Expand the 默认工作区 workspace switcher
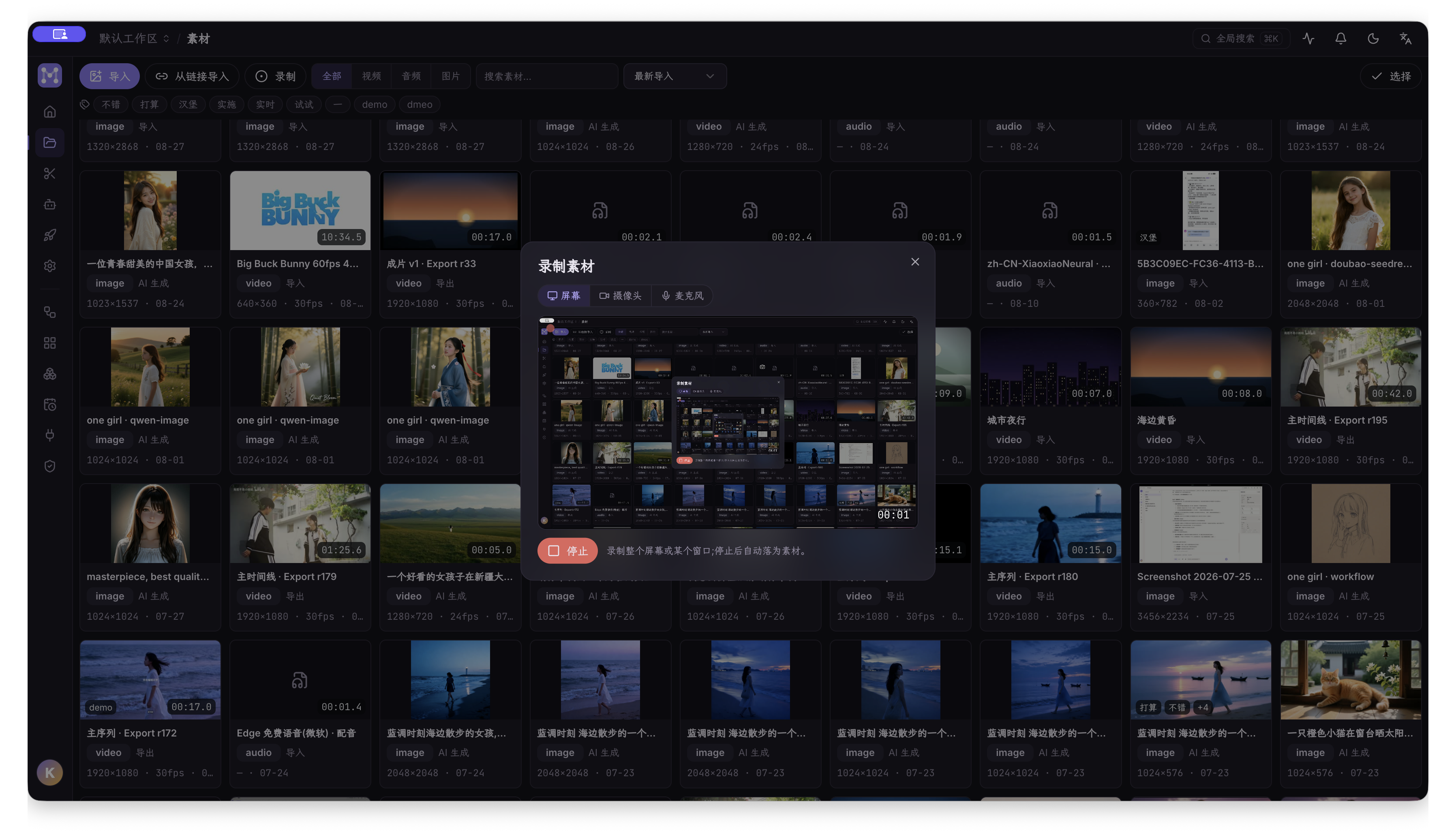Viewport: 1456px width, 835px height. (134, 39)
